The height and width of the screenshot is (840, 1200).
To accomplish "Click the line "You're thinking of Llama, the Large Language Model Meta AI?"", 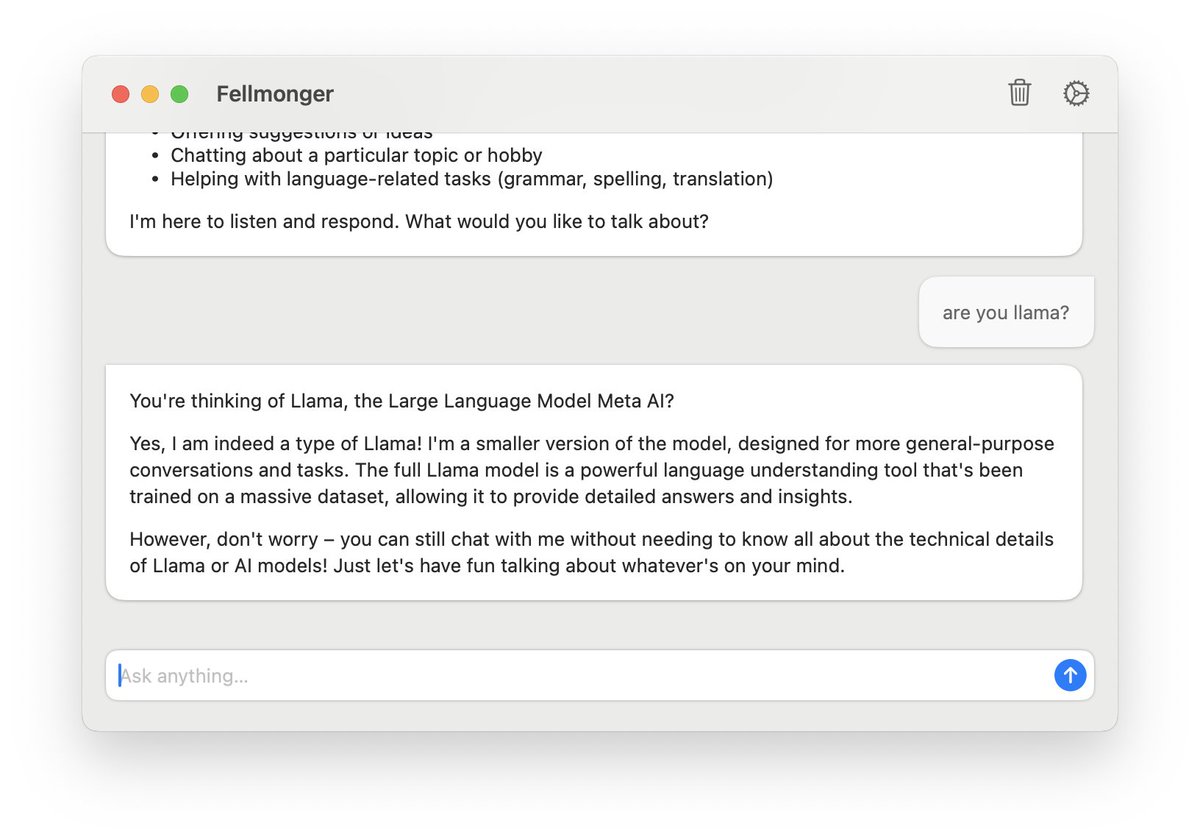I will (x=402, y=401).
